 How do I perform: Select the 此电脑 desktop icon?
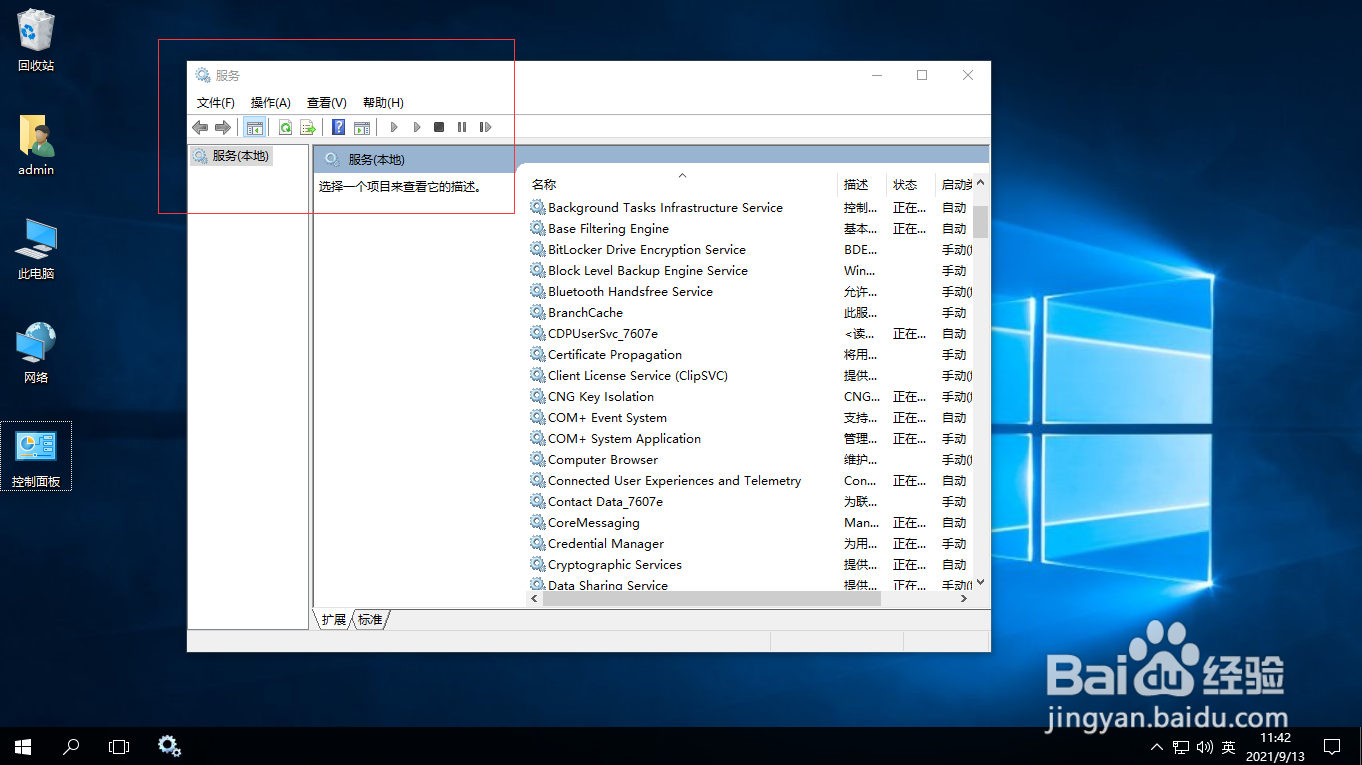tap(36, 249)
